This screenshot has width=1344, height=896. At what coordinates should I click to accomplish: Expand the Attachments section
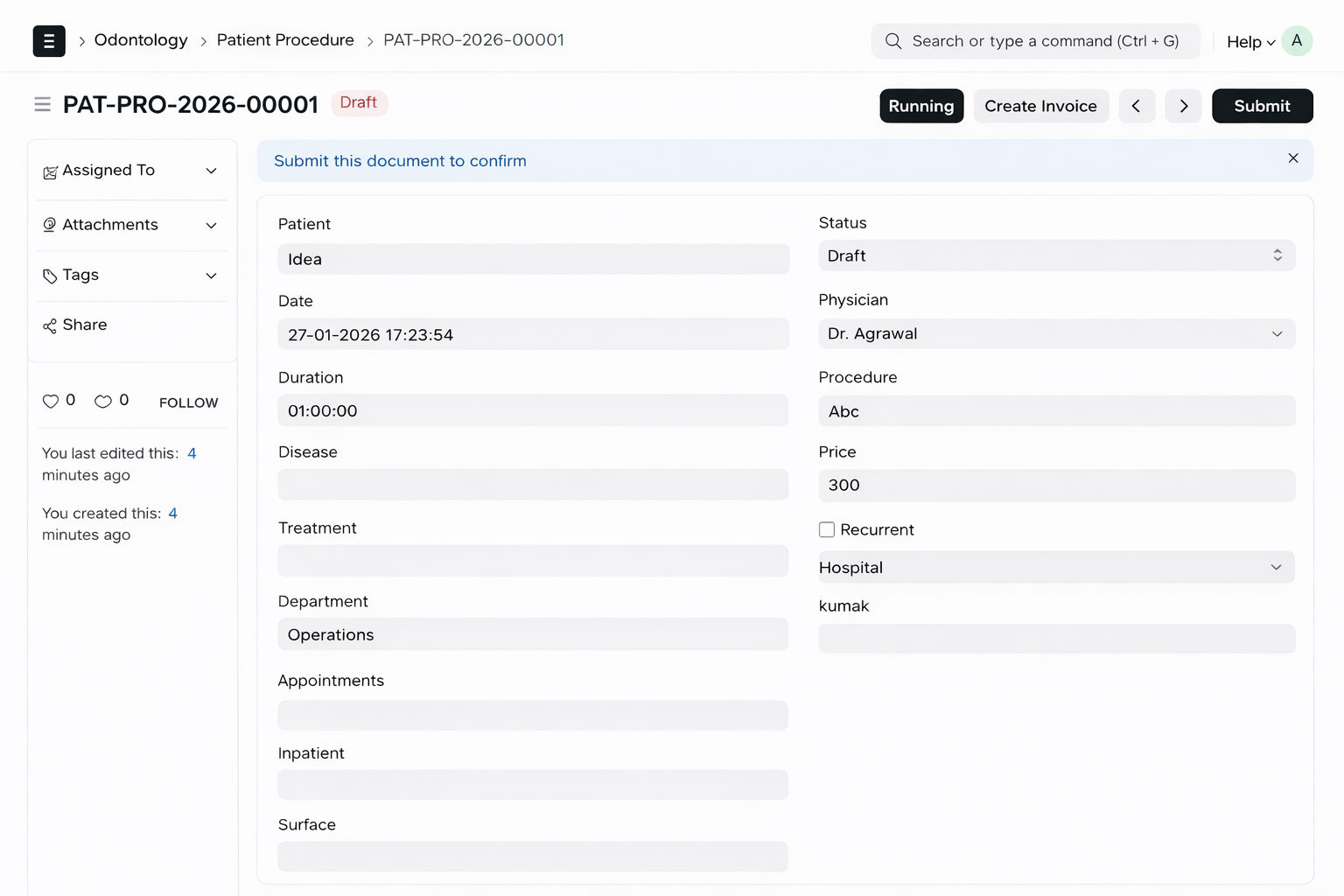coord(211,225)
